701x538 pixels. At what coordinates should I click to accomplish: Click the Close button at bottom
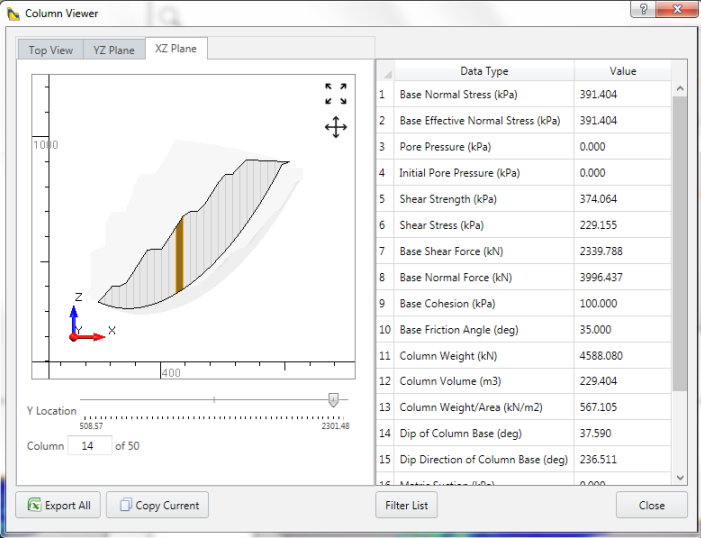[651, 505]
